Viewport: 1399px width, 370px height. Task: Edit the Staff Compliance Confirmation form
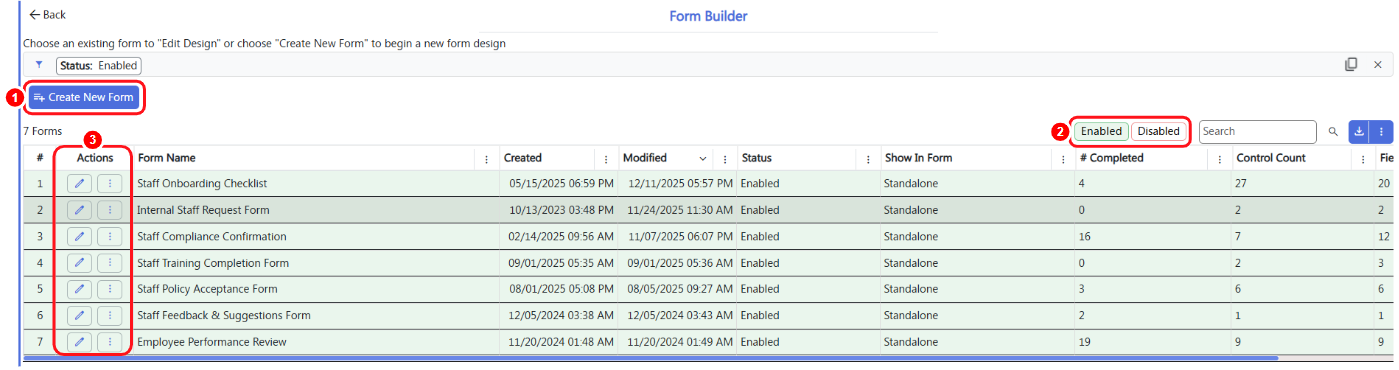[x=80, y=237]
